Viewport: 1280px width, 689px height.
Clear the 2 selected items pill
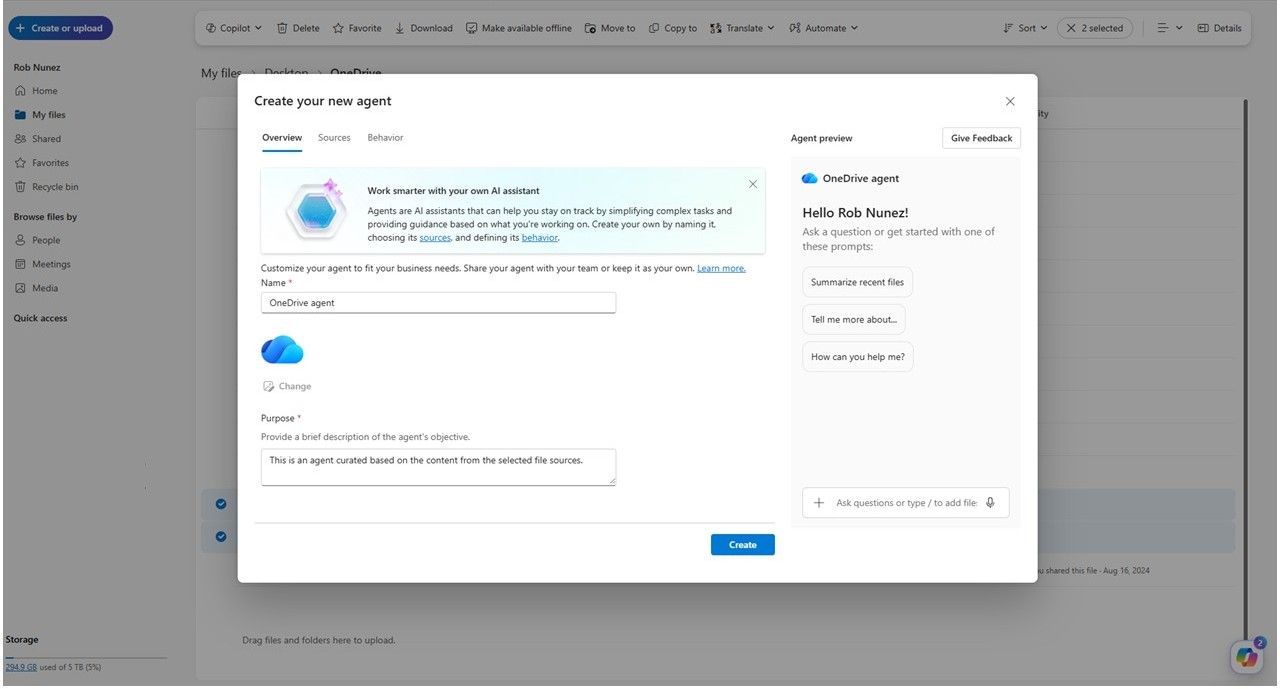pyautogui.click(x=1095, y=28)
